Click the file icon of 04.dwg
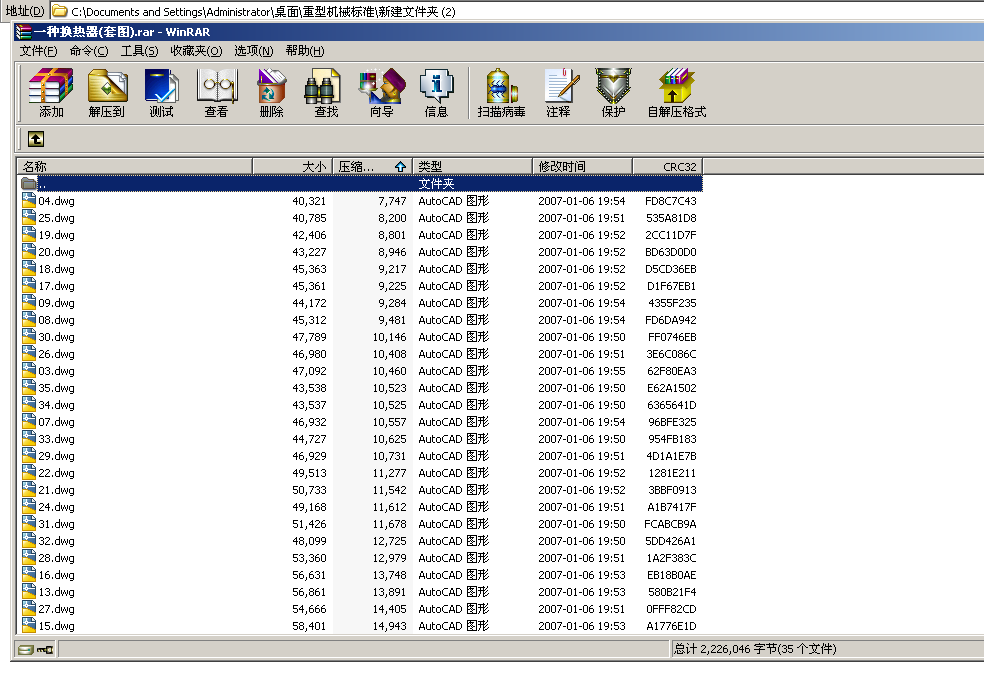Viewport: 984px width, 678px height. [x=28, y=200]
